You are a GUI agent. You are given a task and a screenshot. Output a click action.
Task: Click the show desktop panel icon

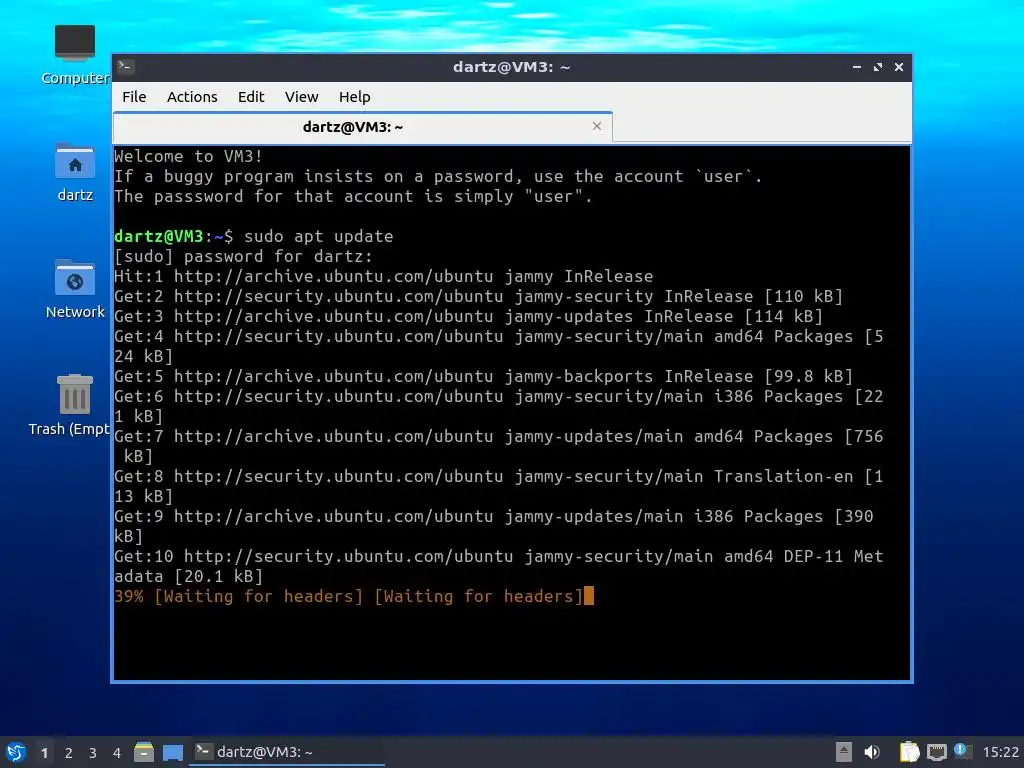click(x=172, y=753)
